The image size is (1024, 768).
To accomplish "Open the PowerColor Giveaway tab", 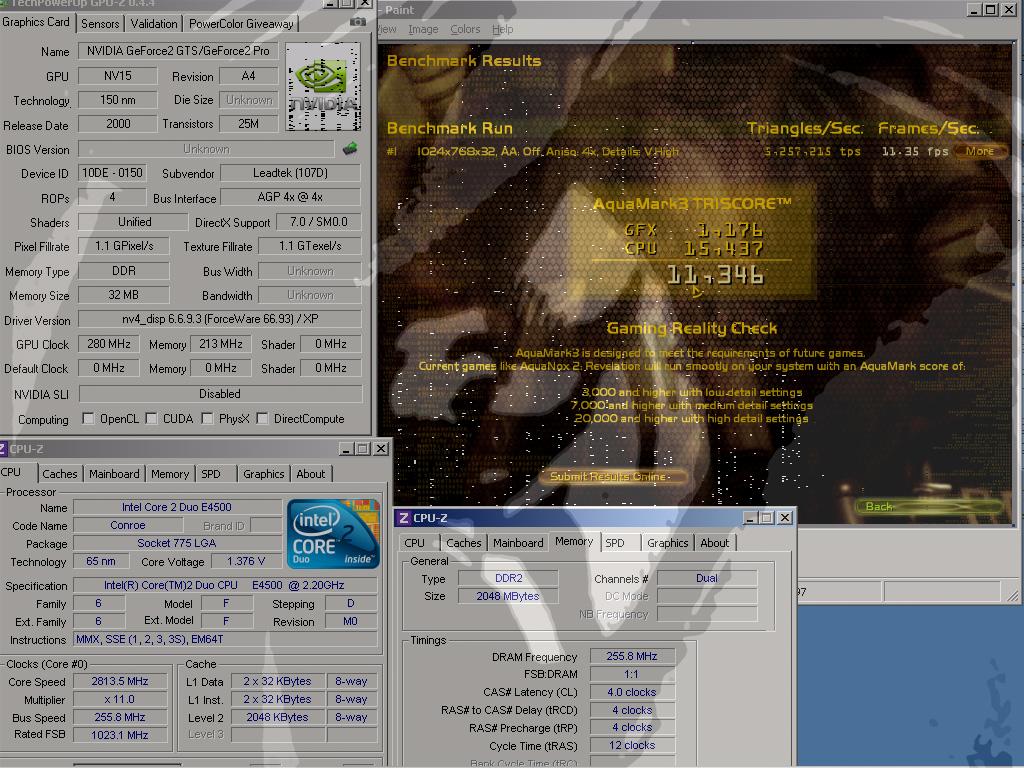I will tap(241, 24).
